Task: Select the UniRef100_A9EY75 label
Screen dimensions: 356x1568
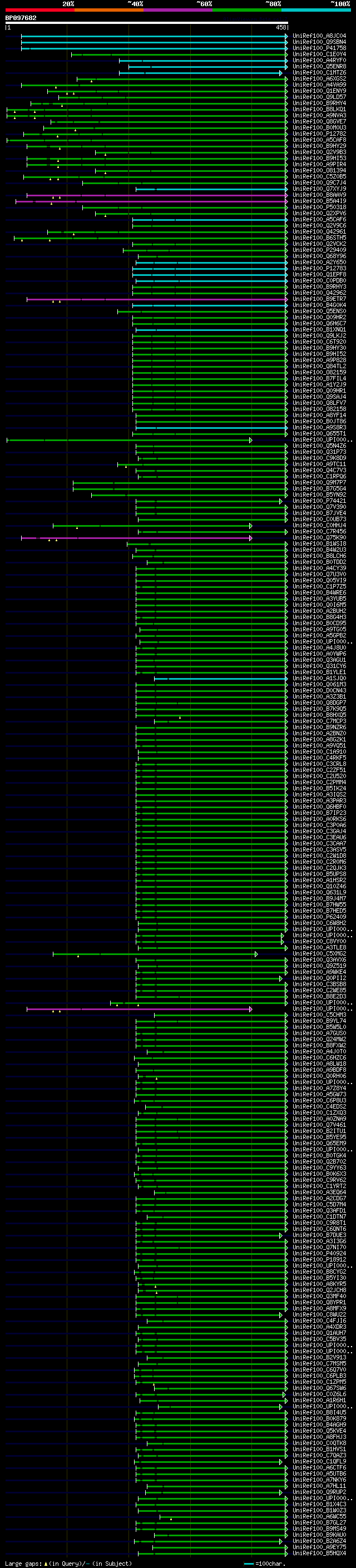Action: 319,1547
